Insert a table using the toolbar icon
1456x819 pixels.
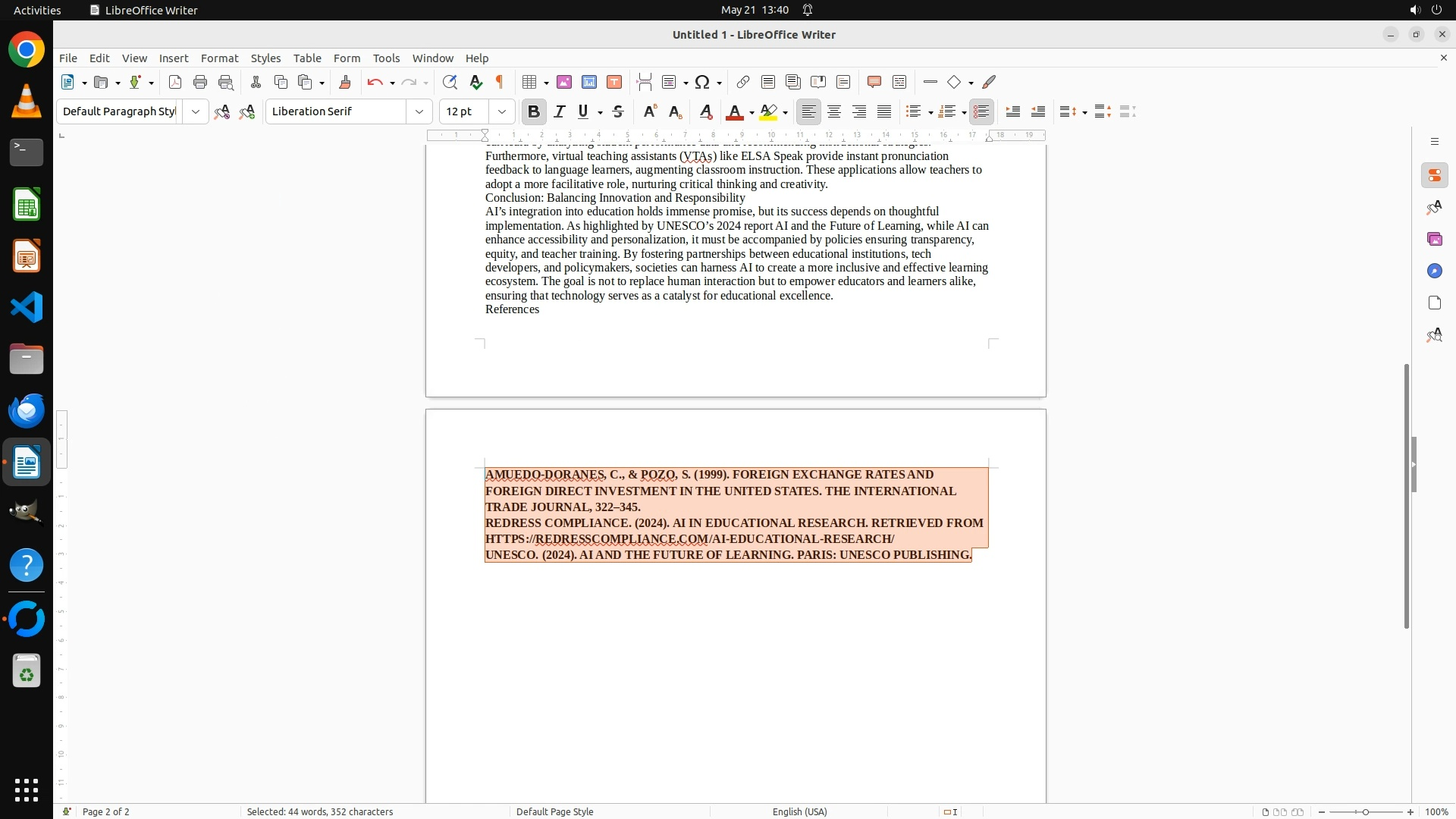pos(530,83)
